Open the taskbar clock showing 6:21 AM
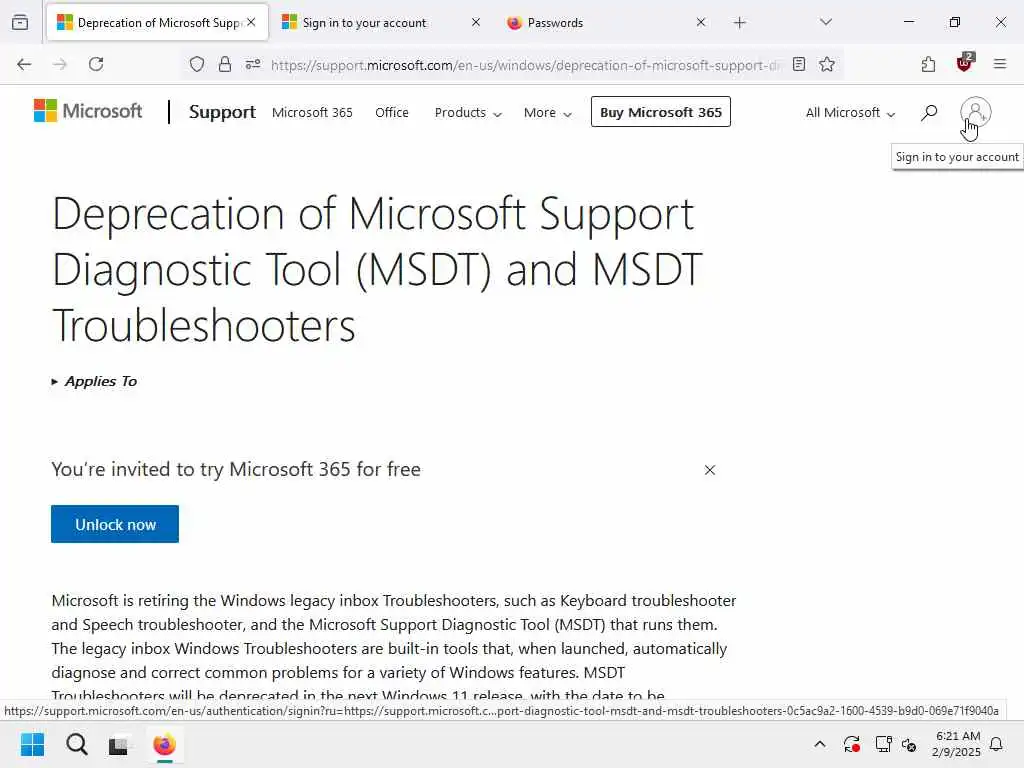1024x768 pixels. 957,744
